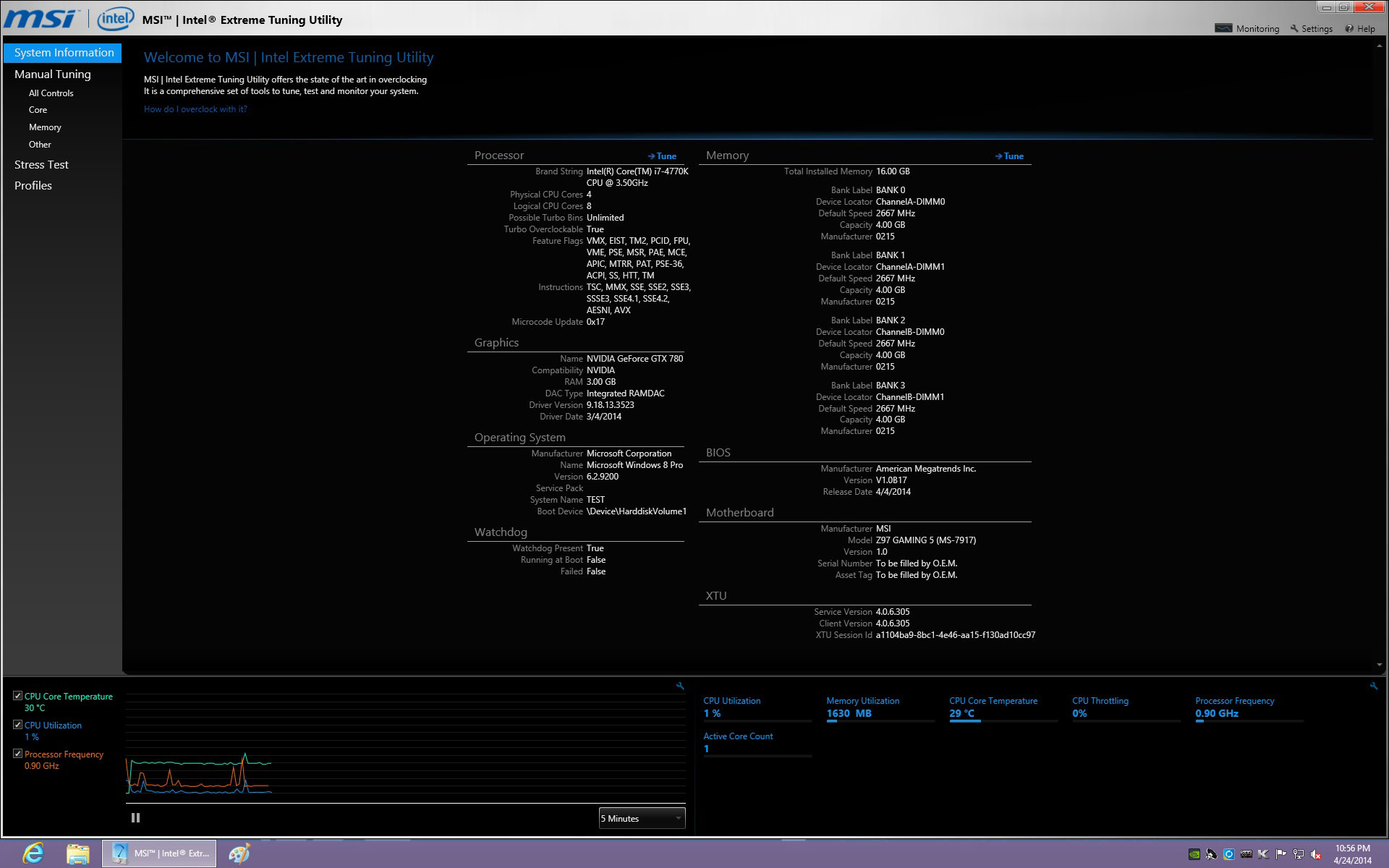Open the 5 Minutes time range dropdown
Viewport: 1389px width, 868px height.
pos(642,818)
